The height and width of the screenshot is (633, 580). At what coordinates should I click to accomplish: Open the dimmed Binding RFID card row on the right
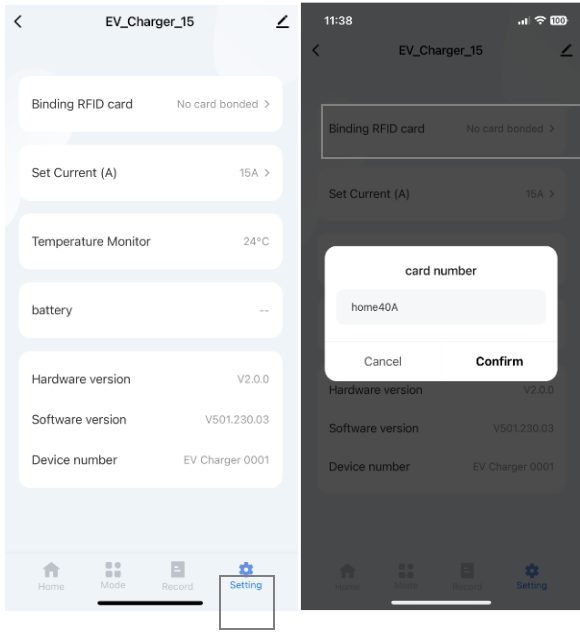click(450, 131)
